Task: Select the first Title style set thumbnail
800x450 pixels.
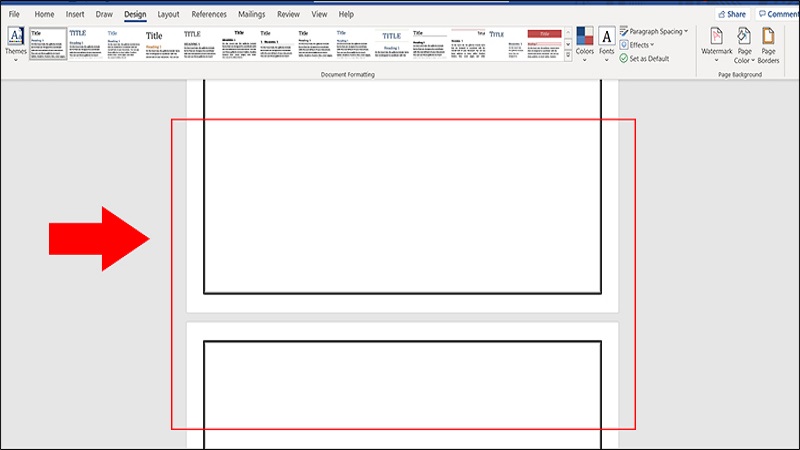Action: click(47, 45)
